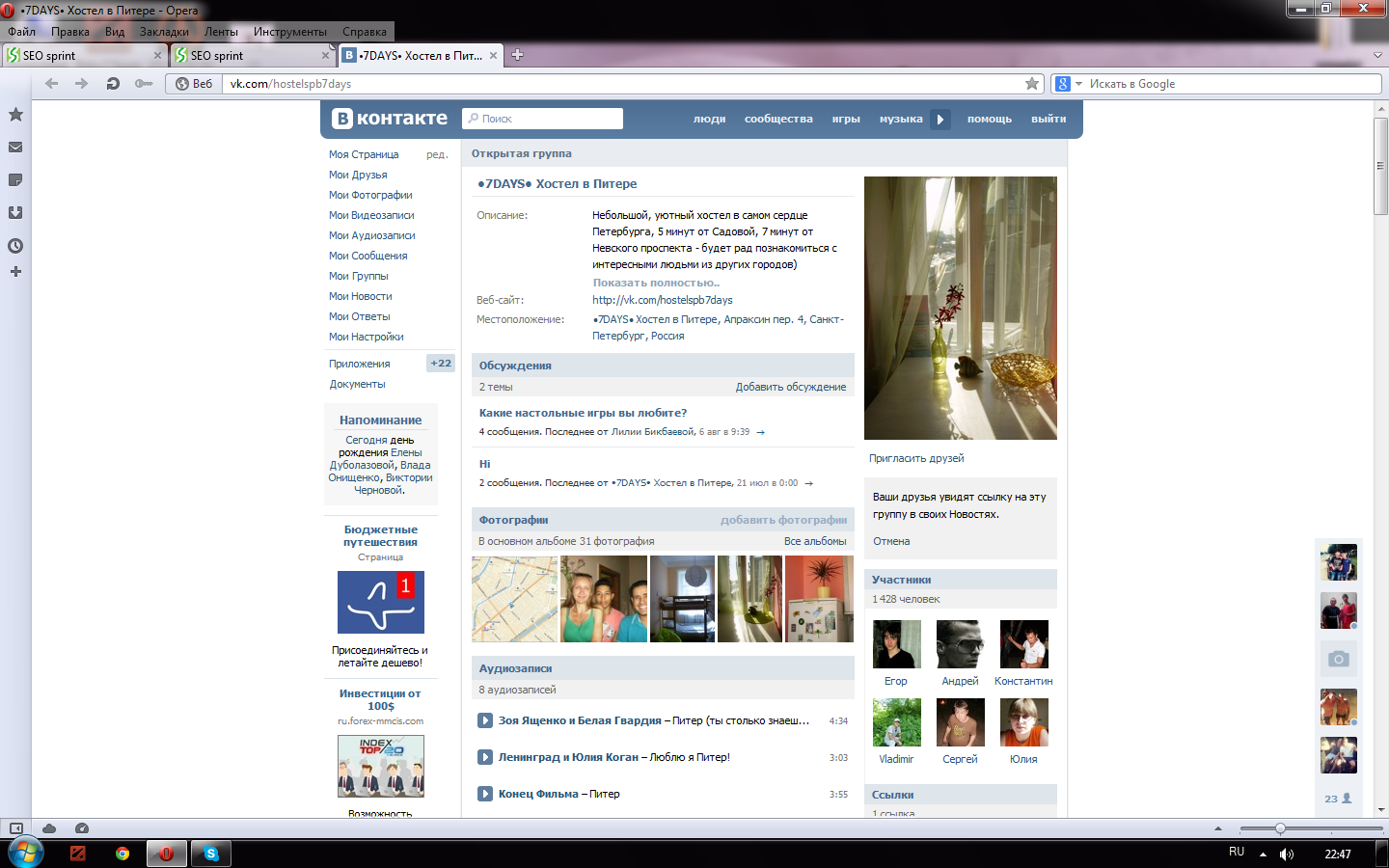Click the добавить фотографии link

click(783, 520)
